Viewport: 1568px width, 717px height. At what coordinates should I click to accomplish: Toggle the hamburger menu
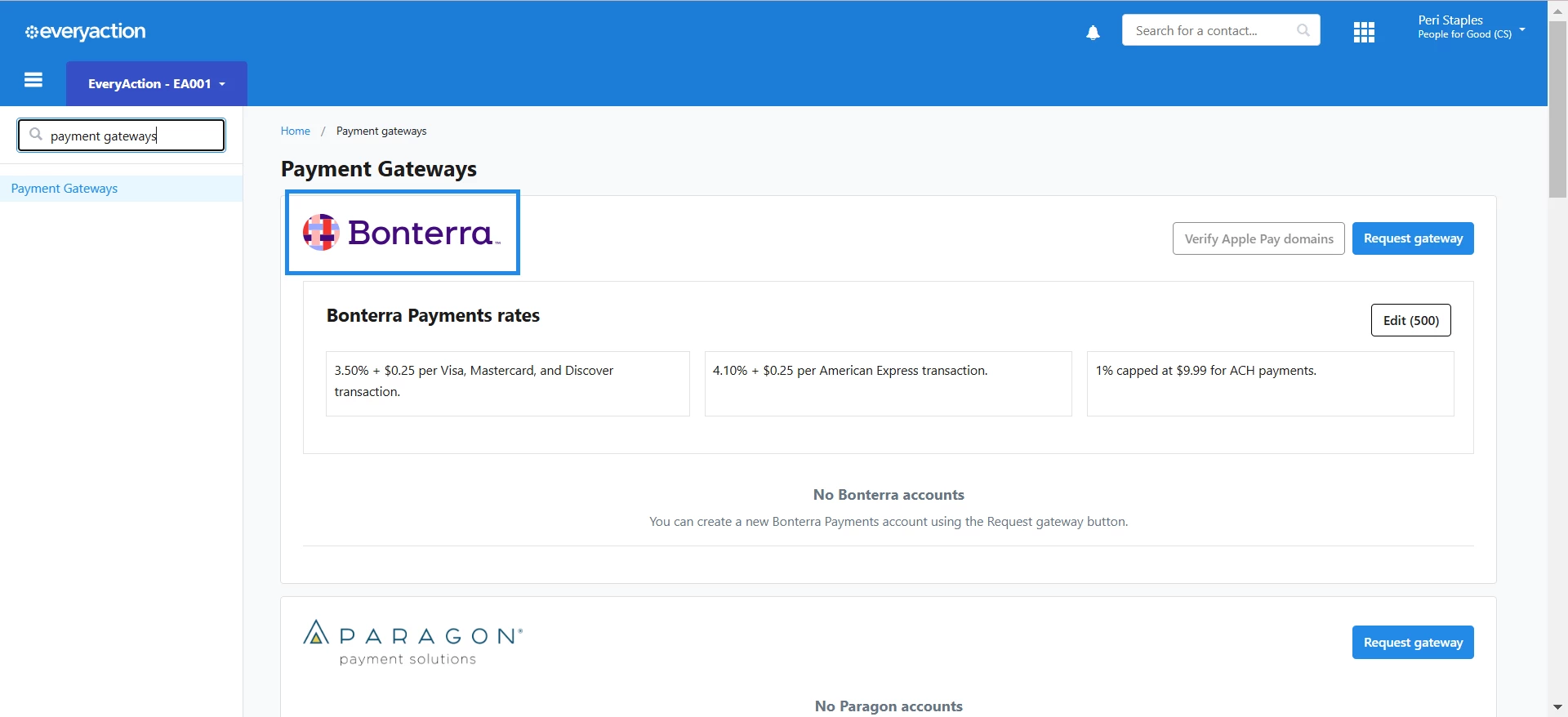(33, 80)
